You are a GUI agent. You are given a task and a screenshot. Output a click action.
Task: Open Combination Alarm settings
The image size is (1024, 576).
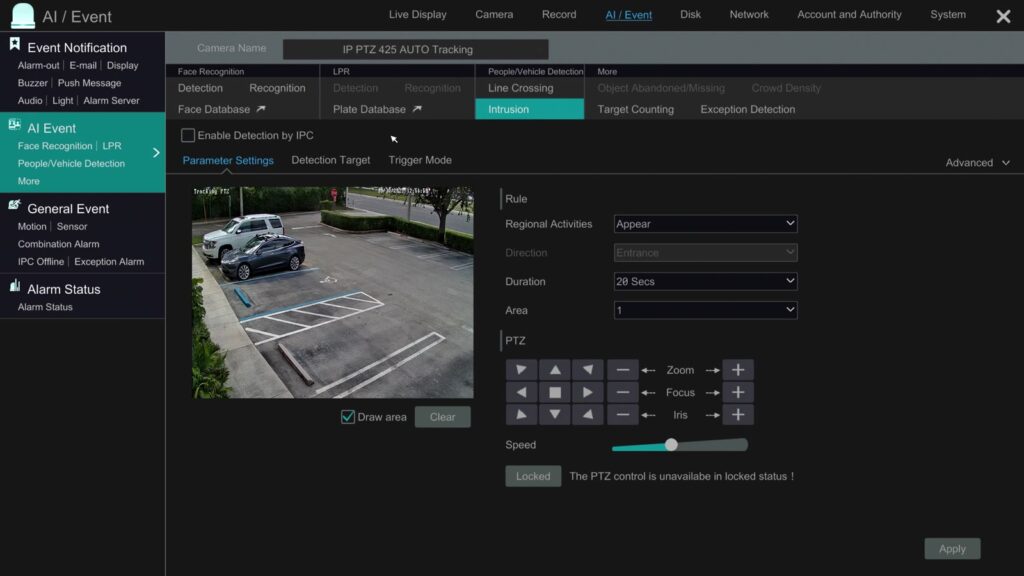58,244
